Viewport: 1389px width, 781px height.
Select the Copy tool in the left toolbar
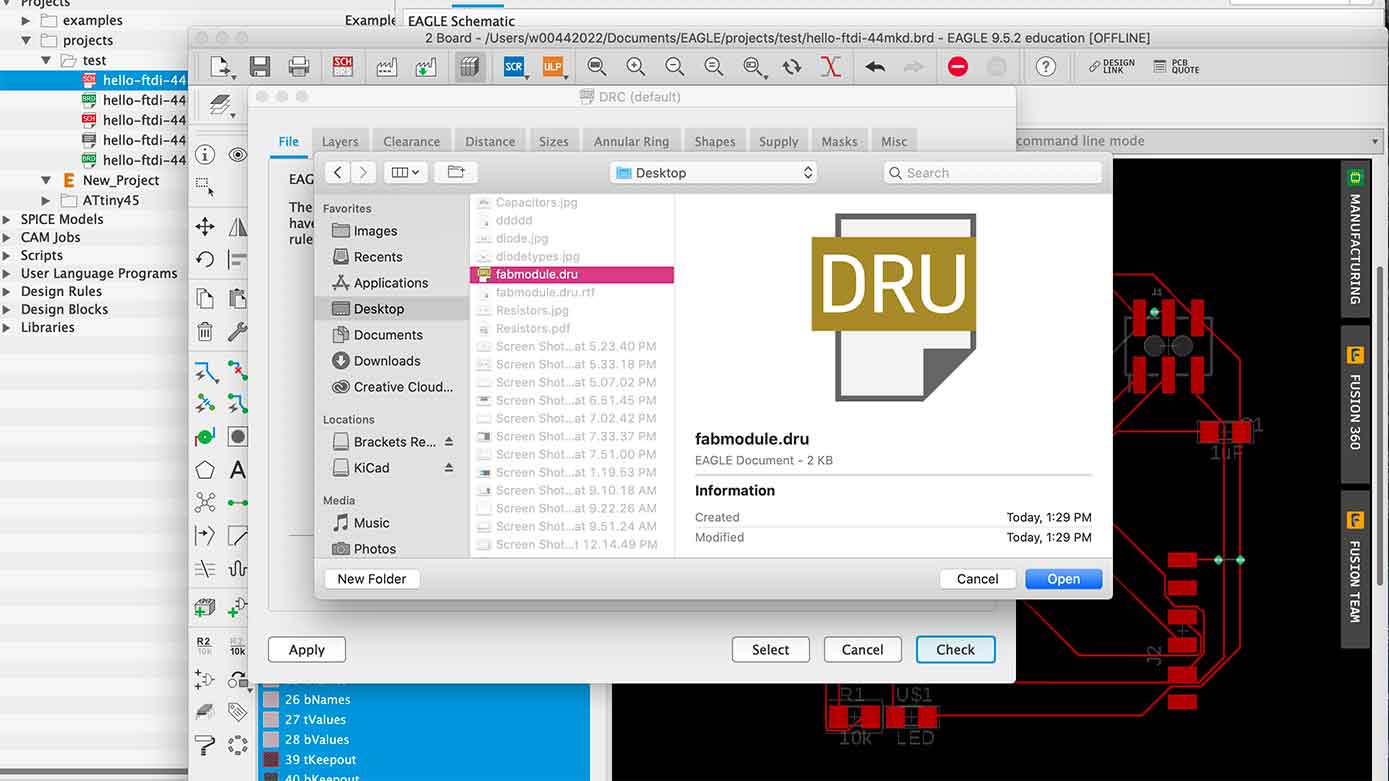[205, 298]
